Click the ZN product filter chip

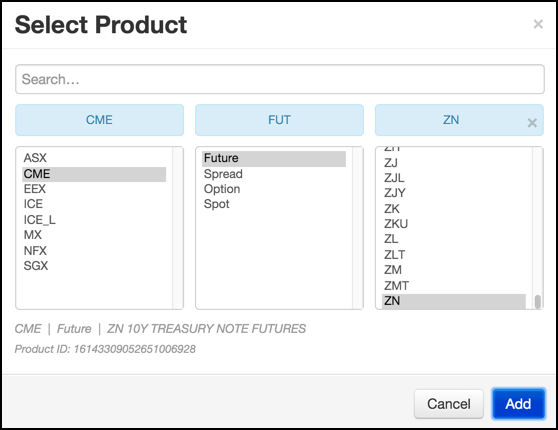[x=451, y=120]
